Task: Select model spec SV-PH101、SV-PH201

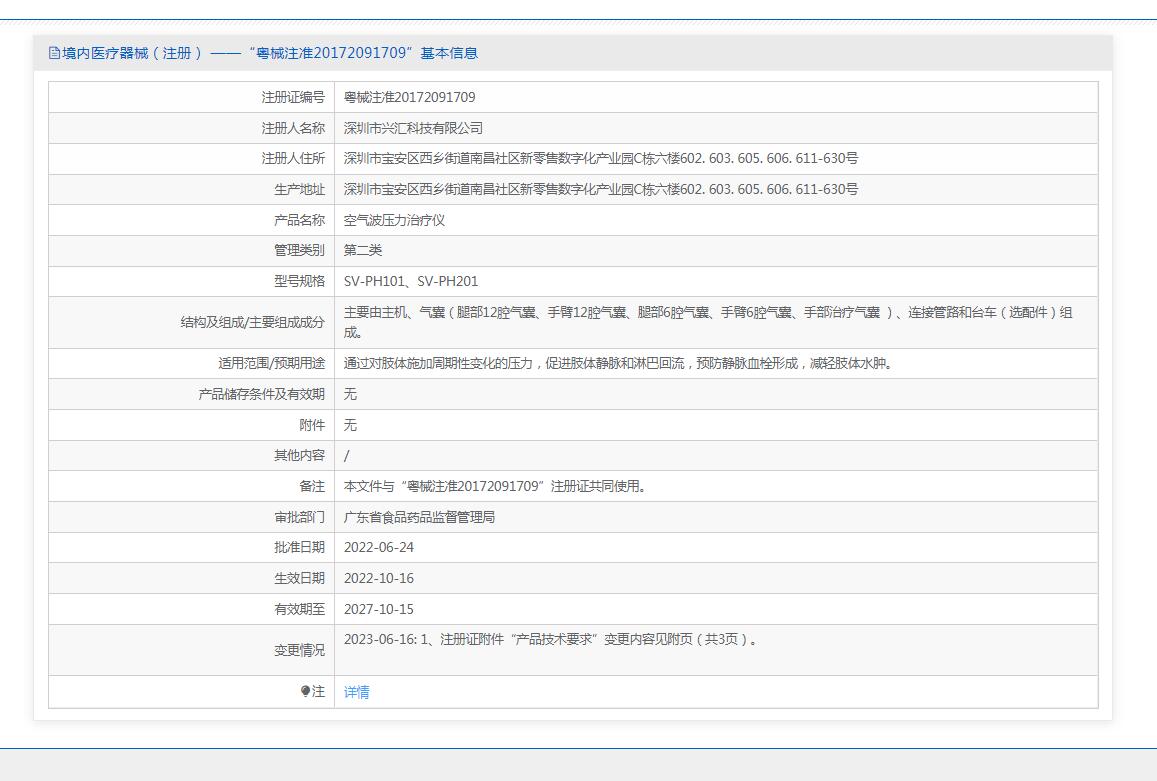Action: click(x=411, y=281)
